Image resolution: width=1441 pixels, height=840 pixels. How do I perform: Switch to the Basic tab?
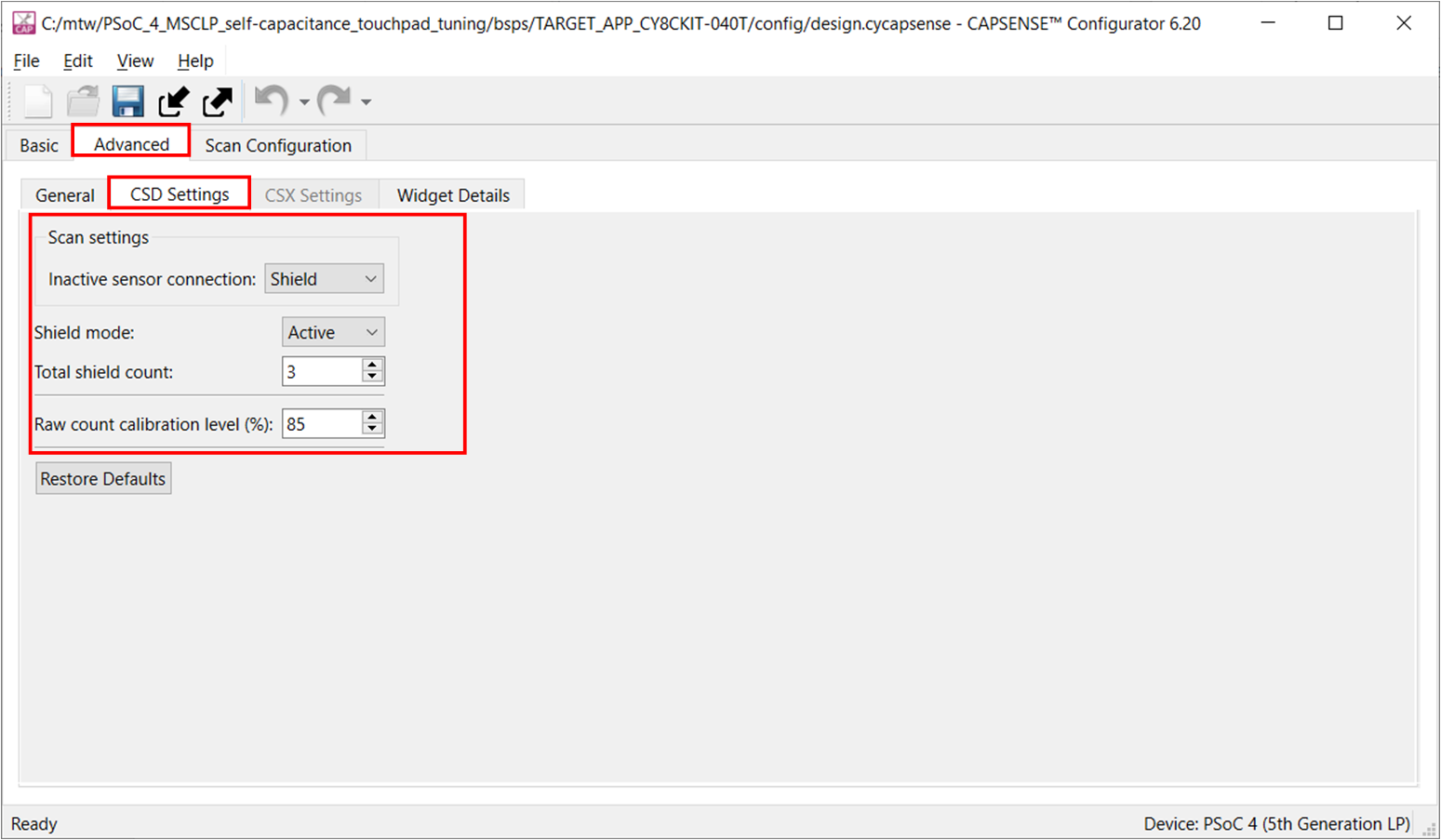[x=39, y=145]
